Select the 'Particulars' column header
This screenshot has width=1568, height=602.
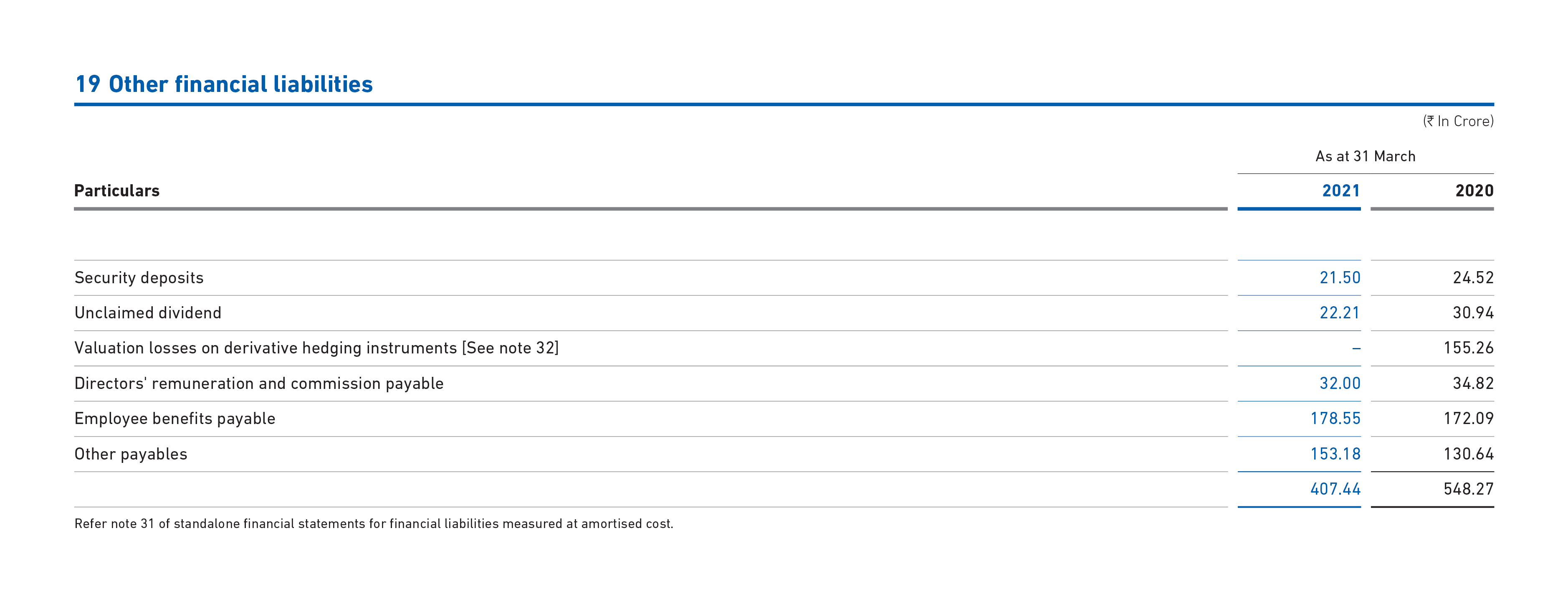point(117,191)
